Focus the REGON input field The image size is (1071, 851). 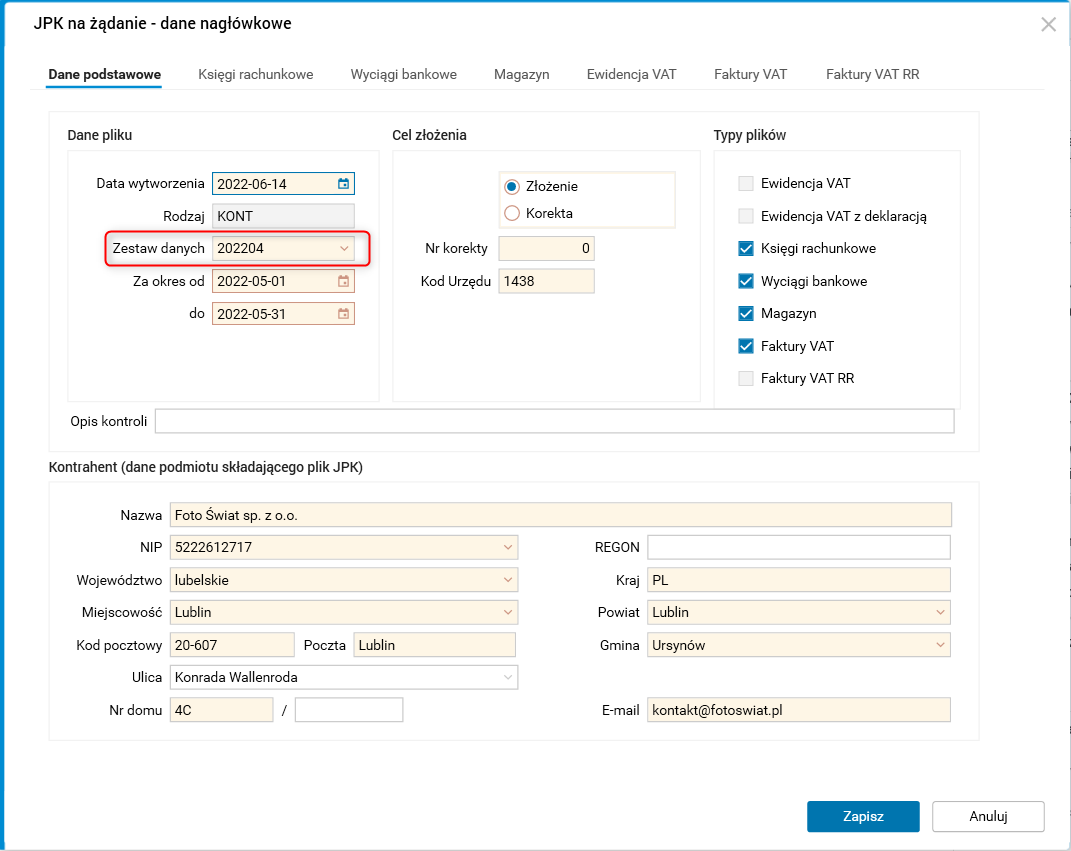pos(798,547)
